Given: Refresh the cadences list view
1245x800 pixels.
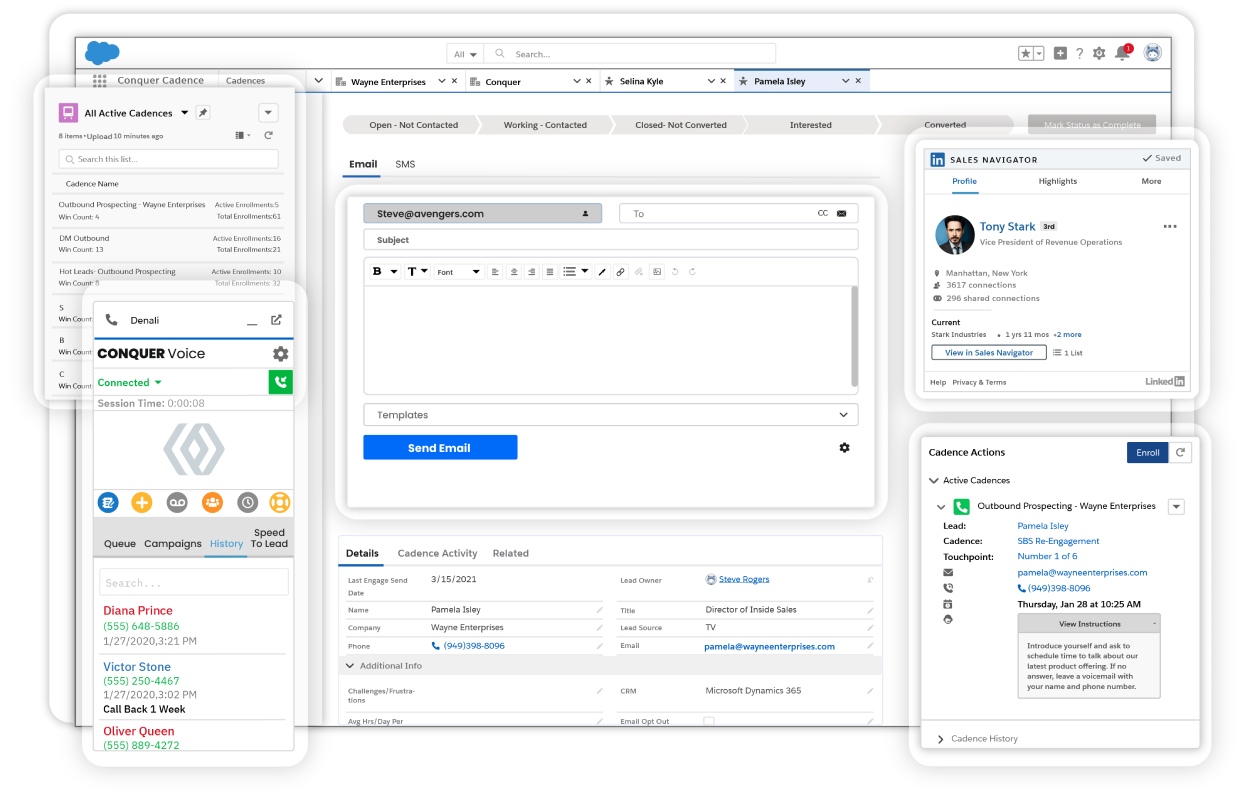Looking at the screenshot, I should 268,135.
